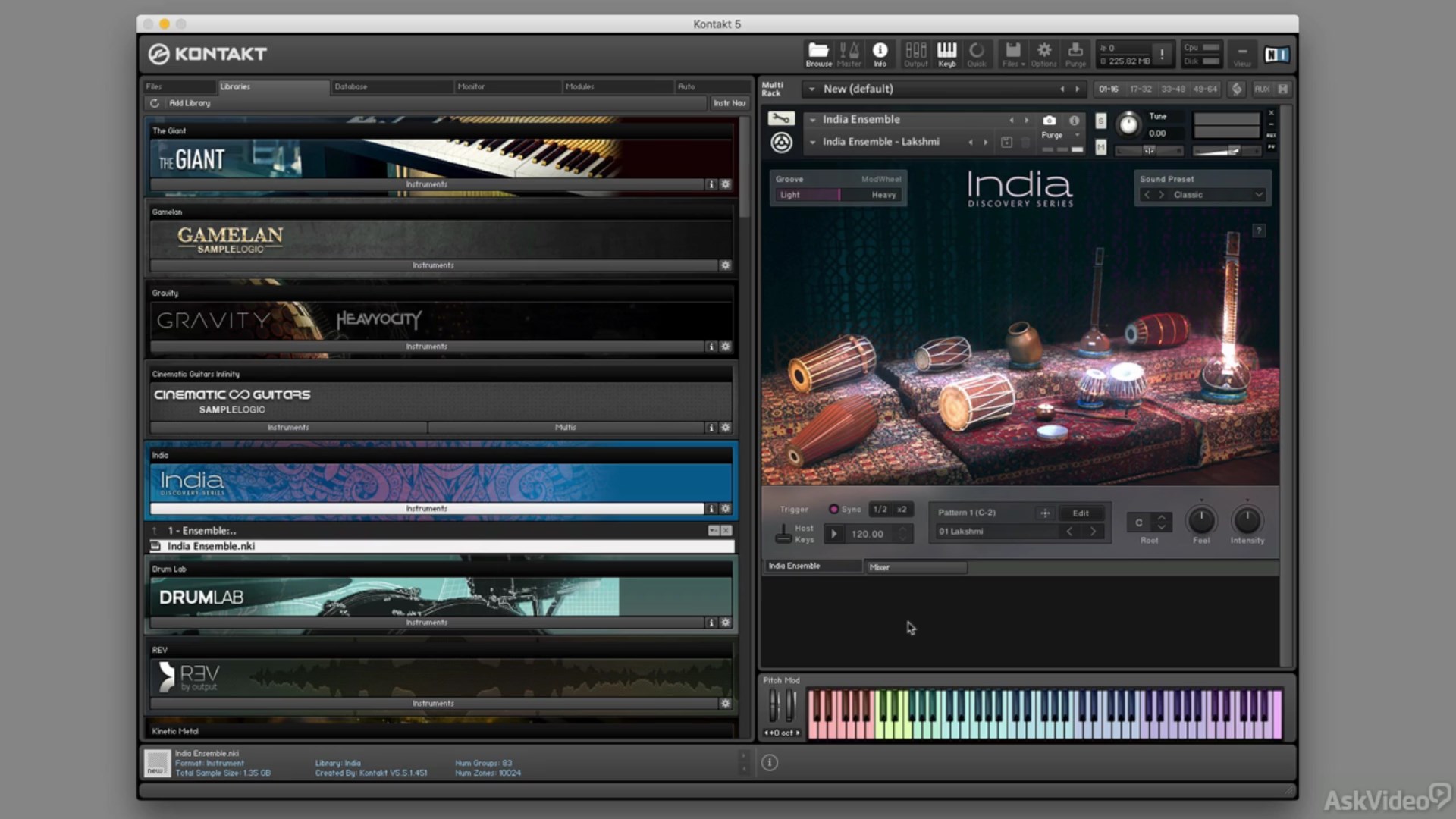Open the Master editor panel
1456x819 pixels.
[849, 54]
